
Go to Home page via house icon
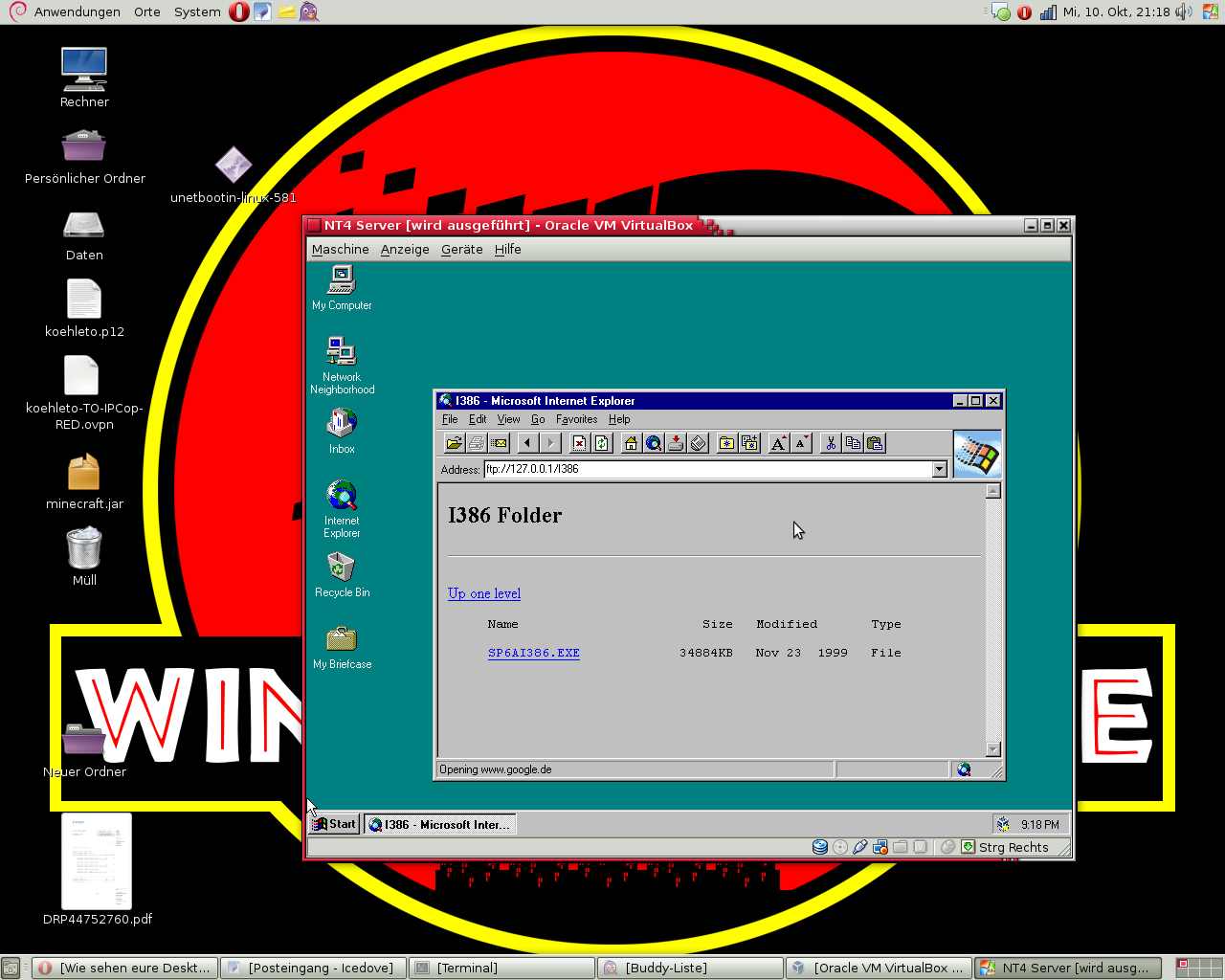631,443
